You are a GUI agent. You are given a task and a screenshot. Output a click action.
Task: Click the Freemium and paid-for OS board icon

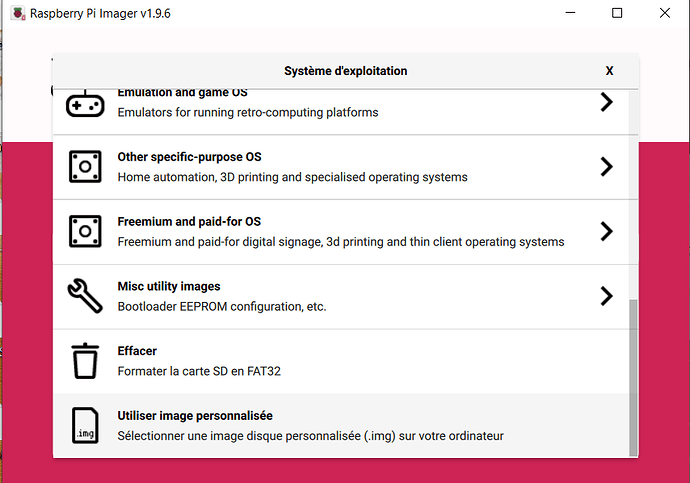85,231
